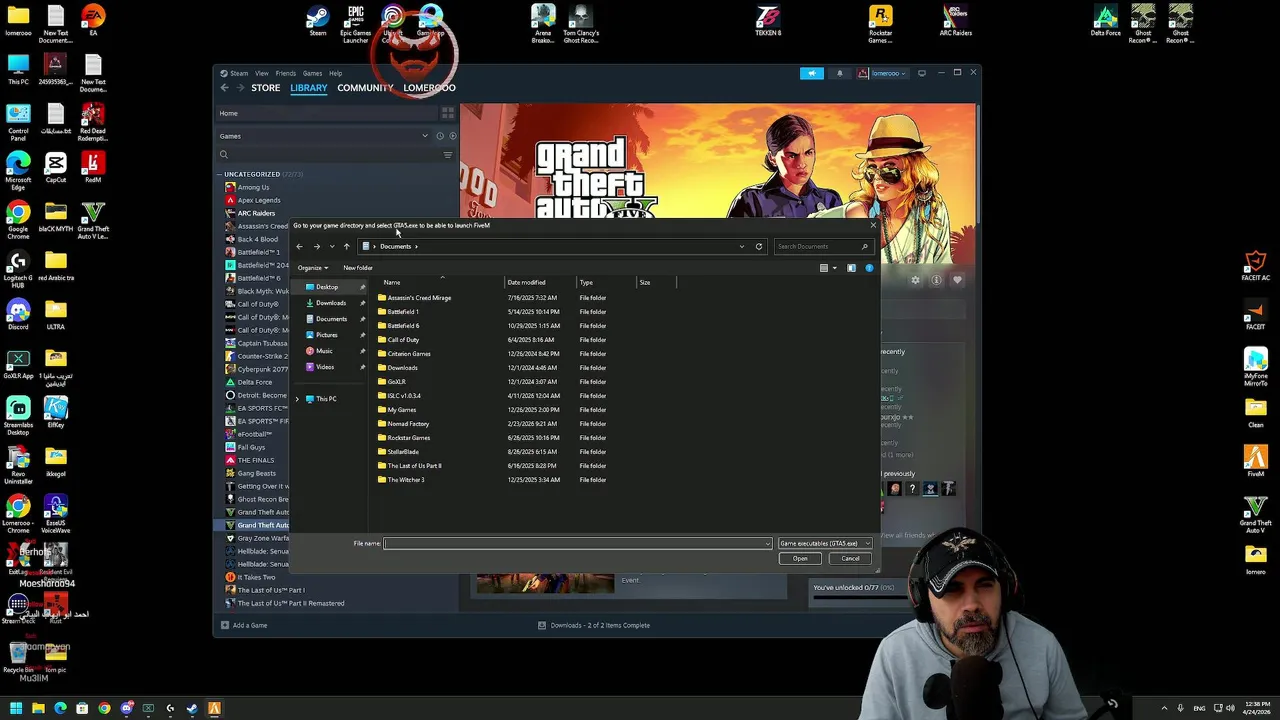The width and height of the screenshot is (1280, 720).
Task: Click the Steam recent activity clock icon
Action: 440,136
